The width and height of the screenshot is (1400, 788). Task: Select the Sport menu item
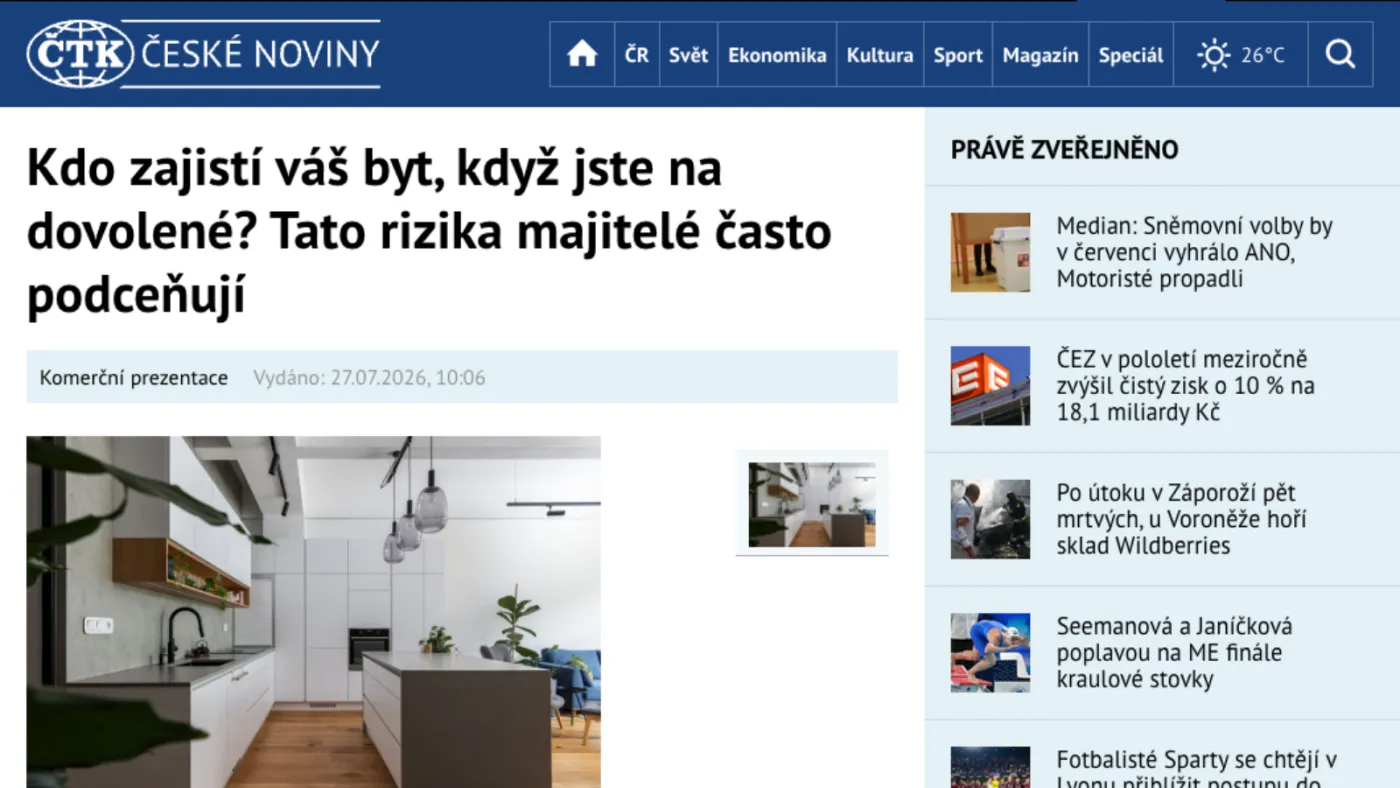[x=958, y=55]
